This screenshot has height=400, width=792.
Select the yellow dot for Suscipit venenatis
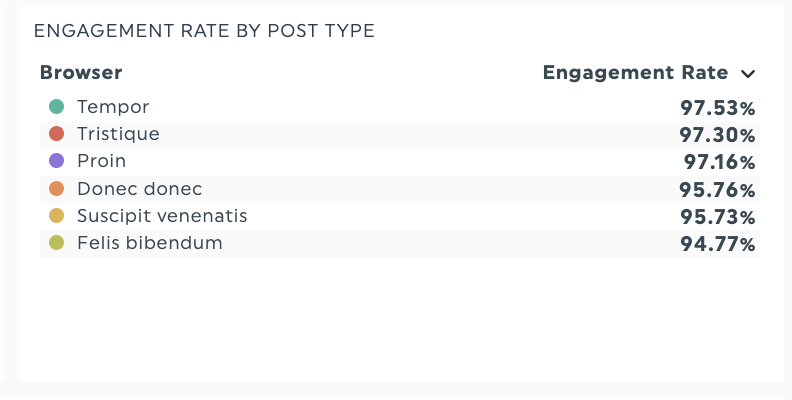click(56, 216)
